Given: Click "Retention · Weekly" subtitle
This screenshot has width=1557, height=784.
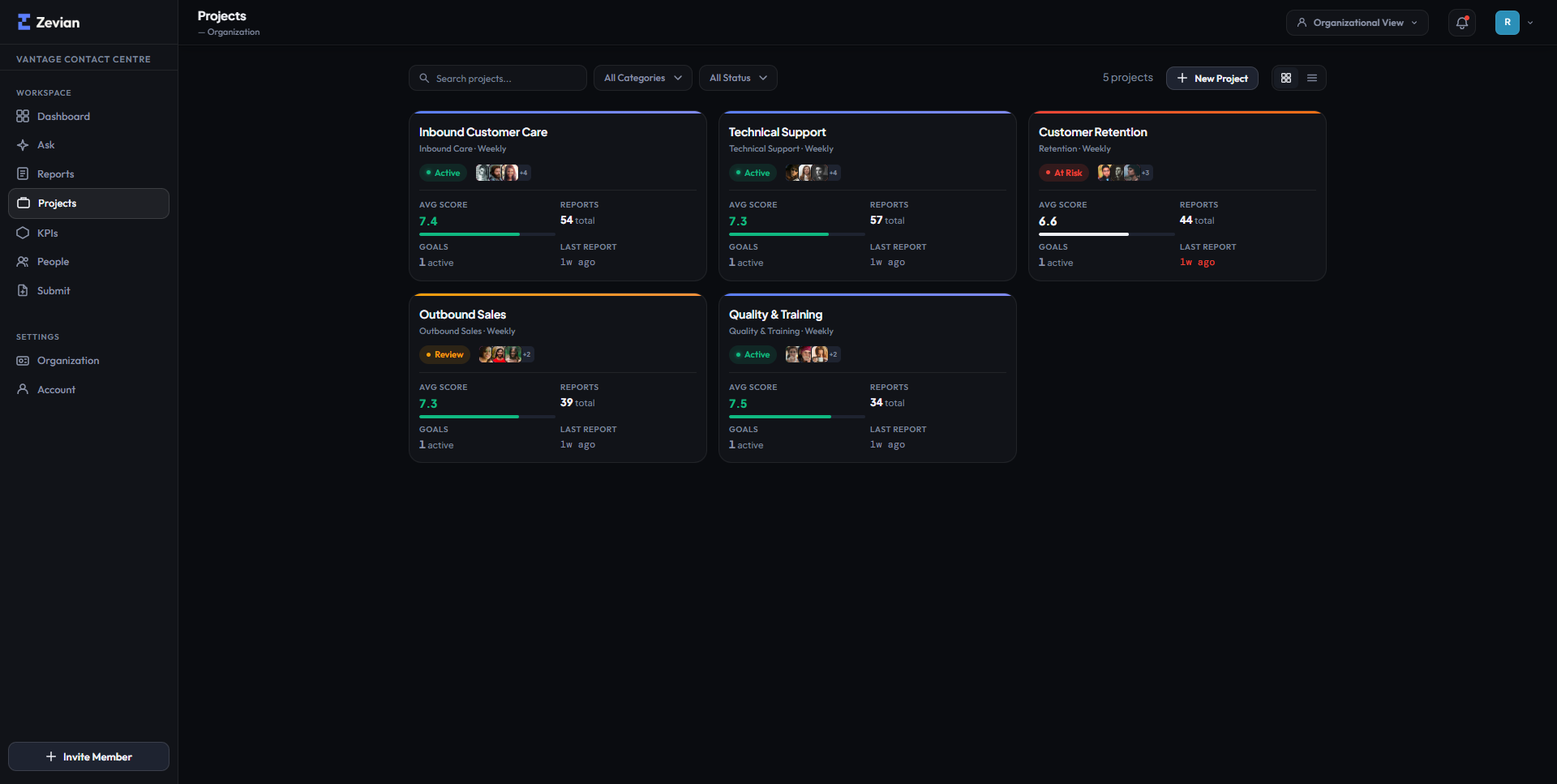Looking at the screenshot, I should [1074, 148].
